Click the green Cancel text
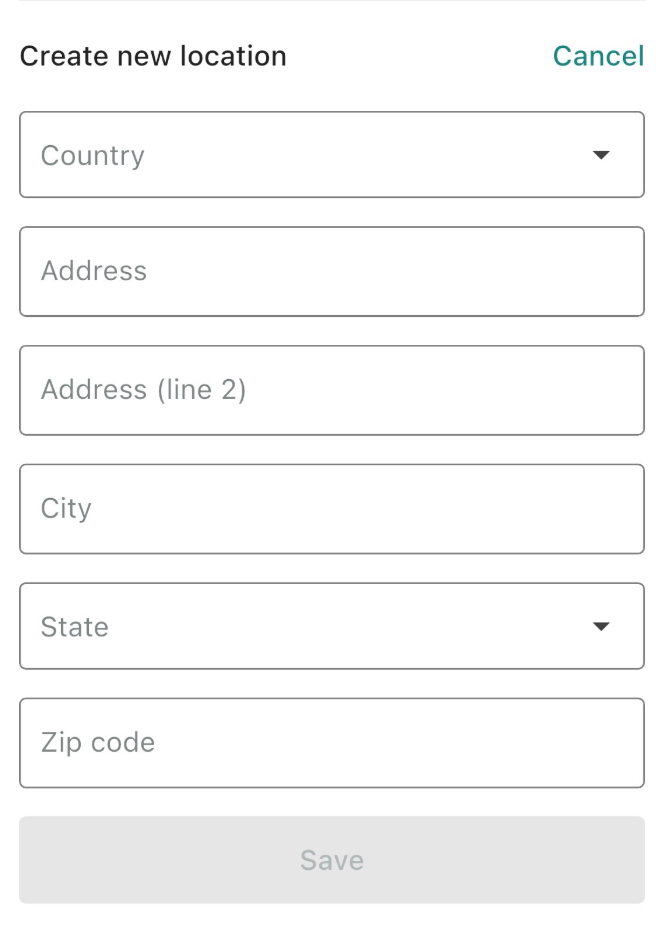This screenshot has height=936, width=670. [598, 56]
